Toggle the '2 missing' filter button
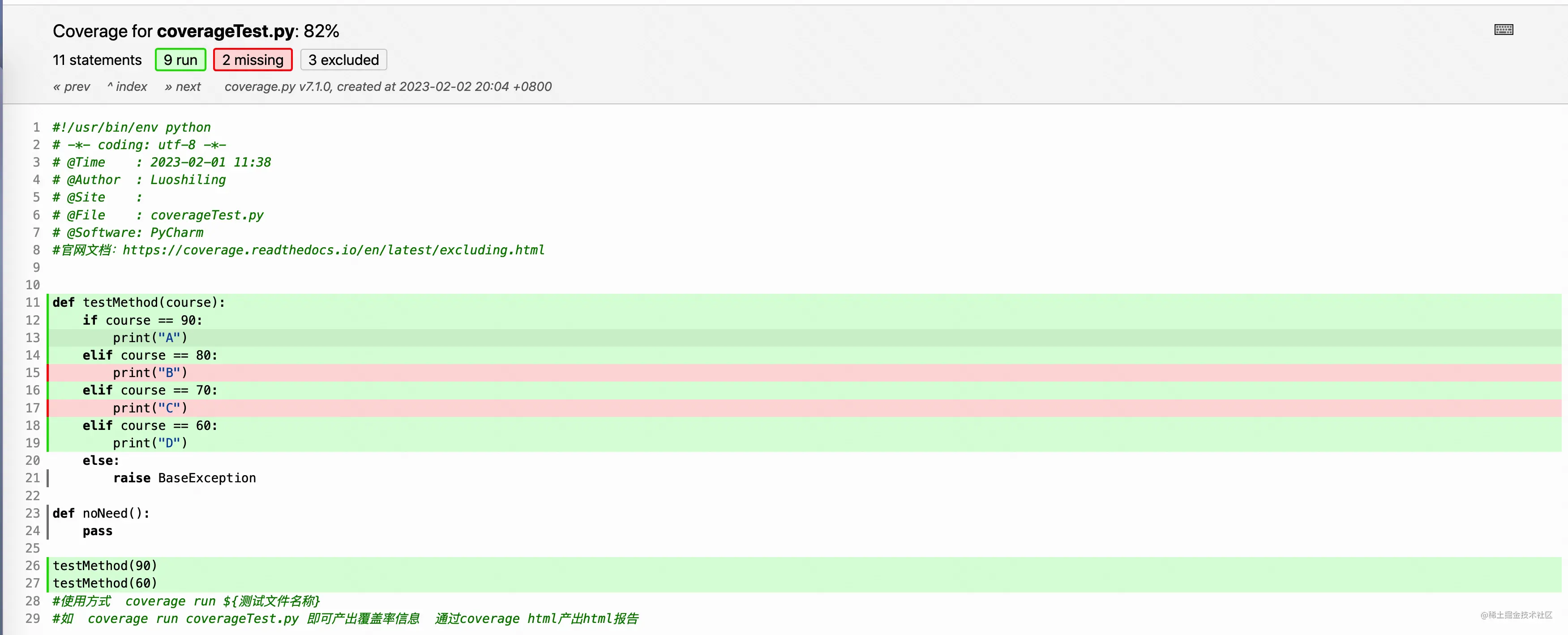The image size is (1568, 635). coord(253,60)
